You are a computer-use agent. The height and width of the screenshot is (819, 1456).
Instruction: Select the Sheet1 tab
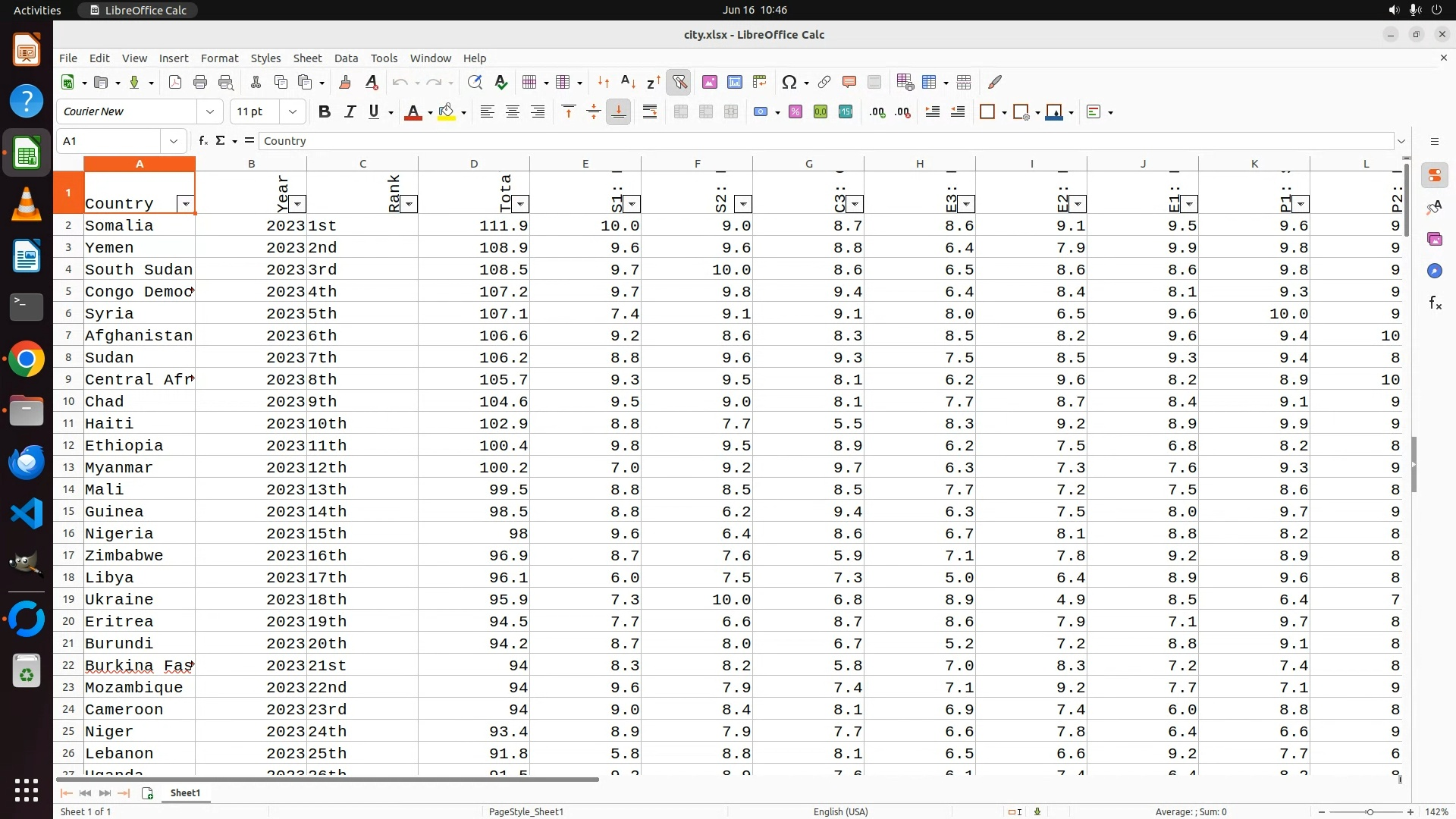pos(185,792)
